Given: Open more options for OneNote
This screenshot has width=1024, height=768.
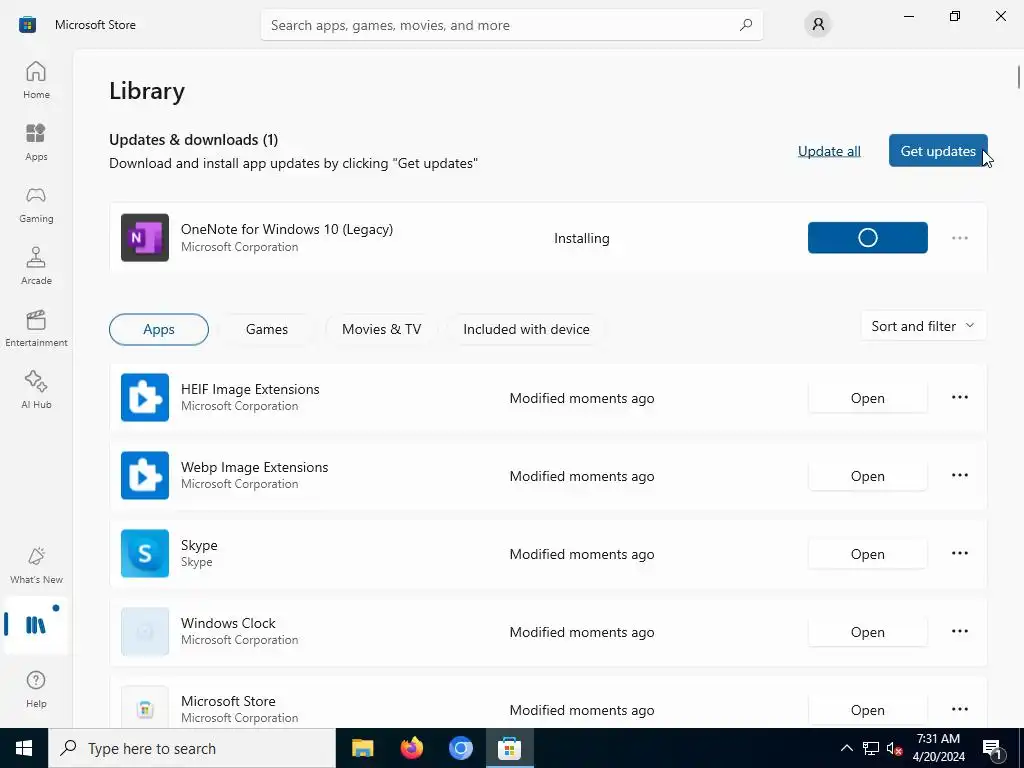Looking at the screenshot, I should [x=959, y=238].
